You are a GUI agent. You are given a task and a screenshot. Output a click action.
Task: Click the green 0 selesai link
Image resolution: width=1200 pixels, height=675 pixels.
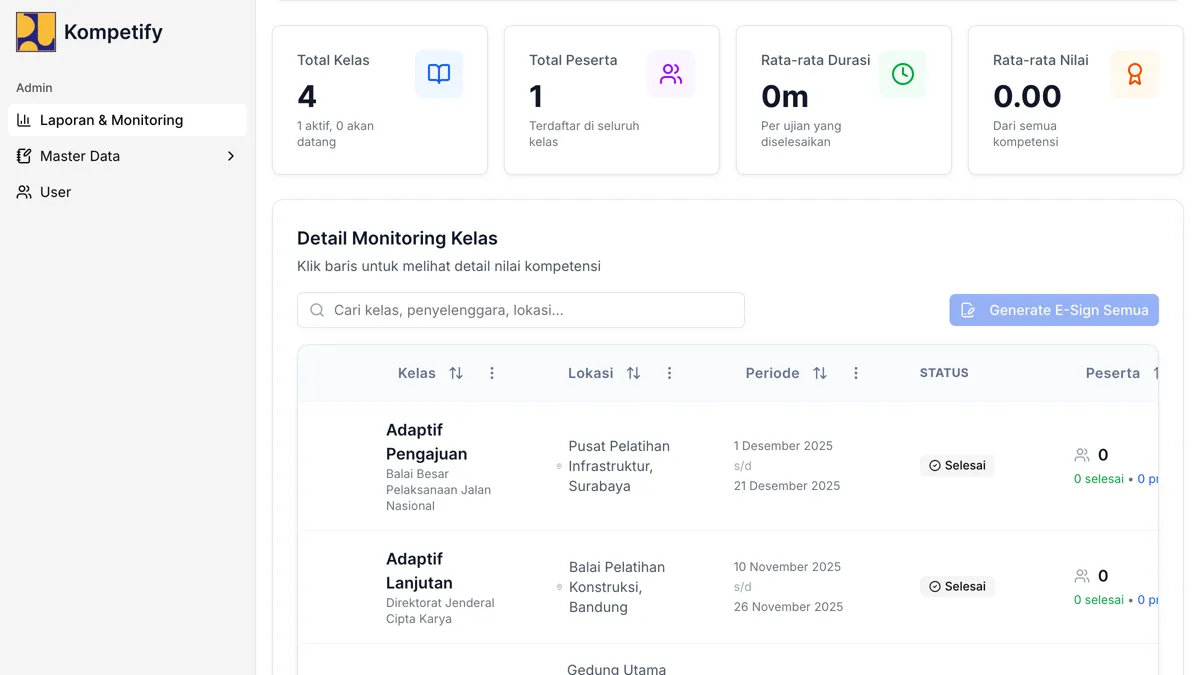pos(1097,478)
